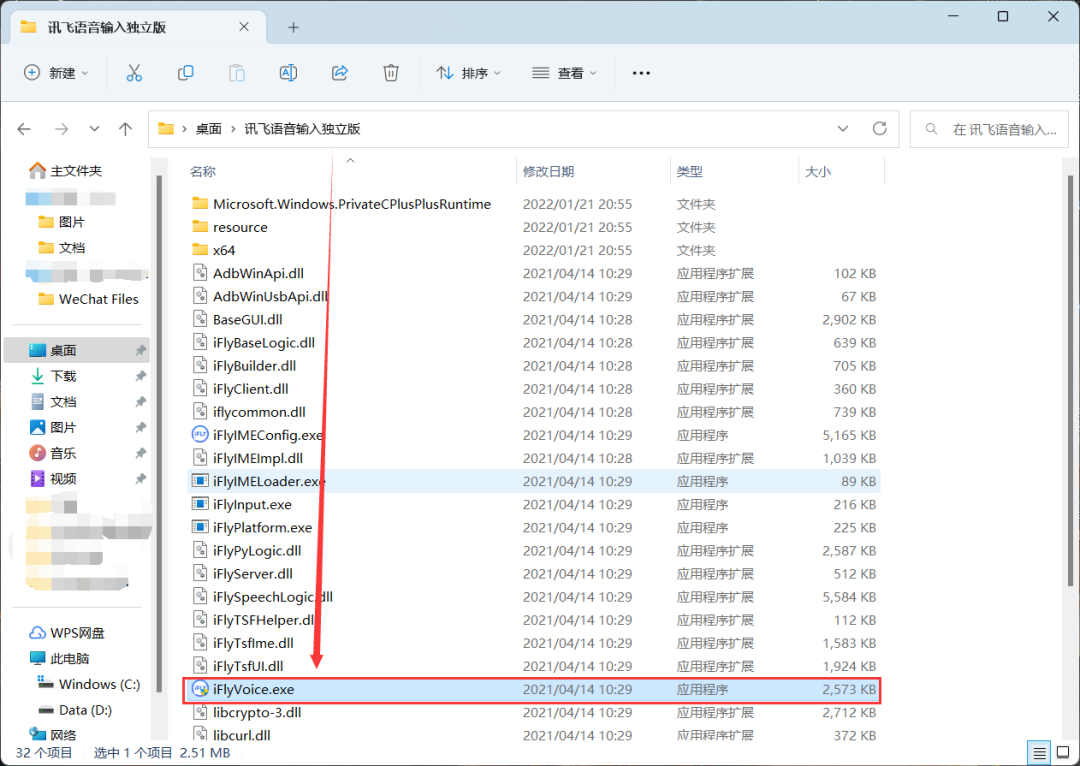Switch to details view in status bar
The width and height of the screenshot is (1080, 766).
pyautogui.click(x=1039, y=752)
